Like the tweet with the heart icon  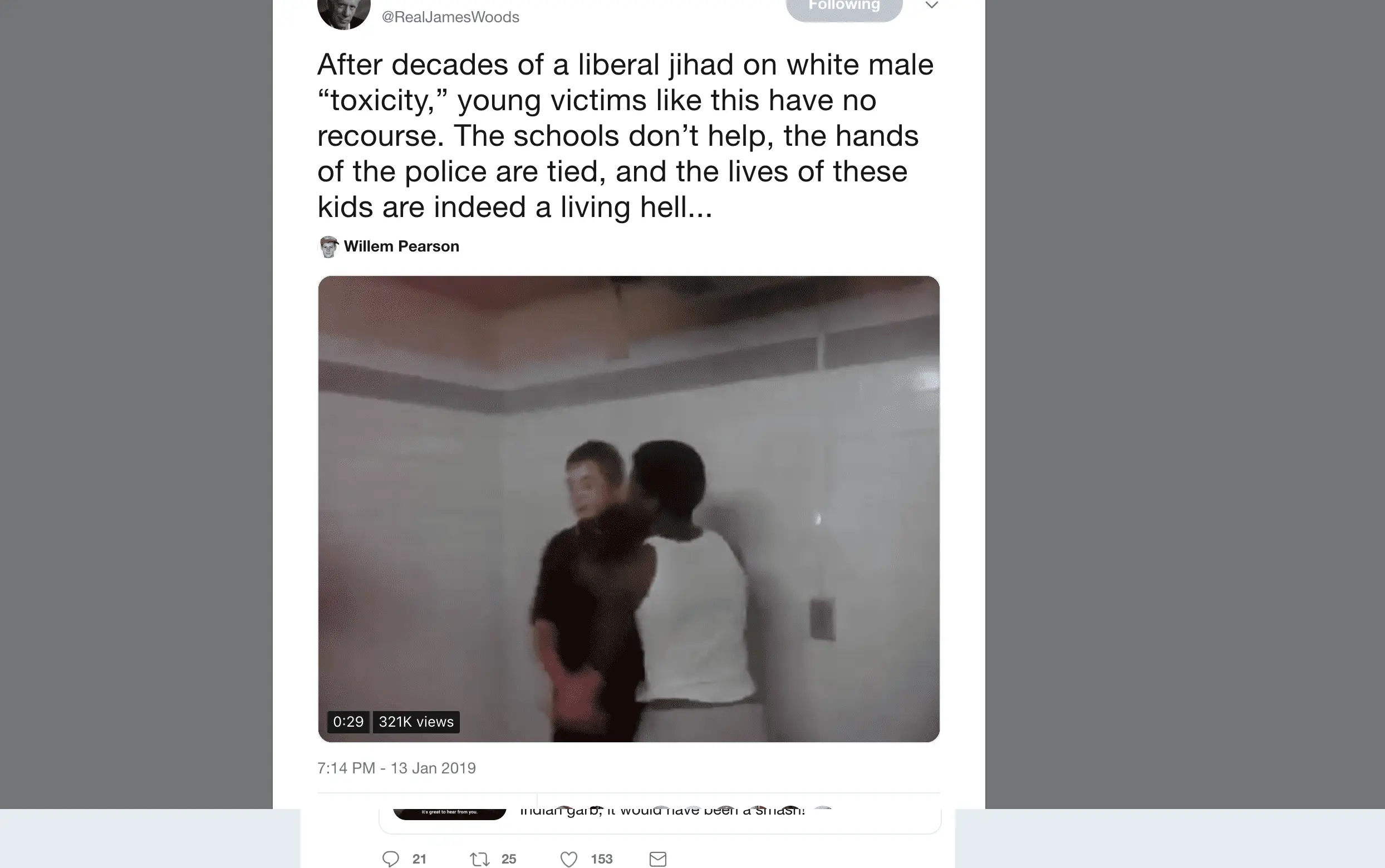coord(568,859)
